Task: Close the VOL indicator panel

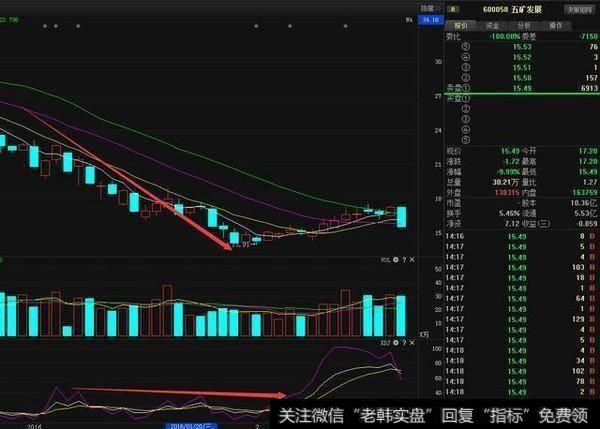Action: click(x=412, y=259)
